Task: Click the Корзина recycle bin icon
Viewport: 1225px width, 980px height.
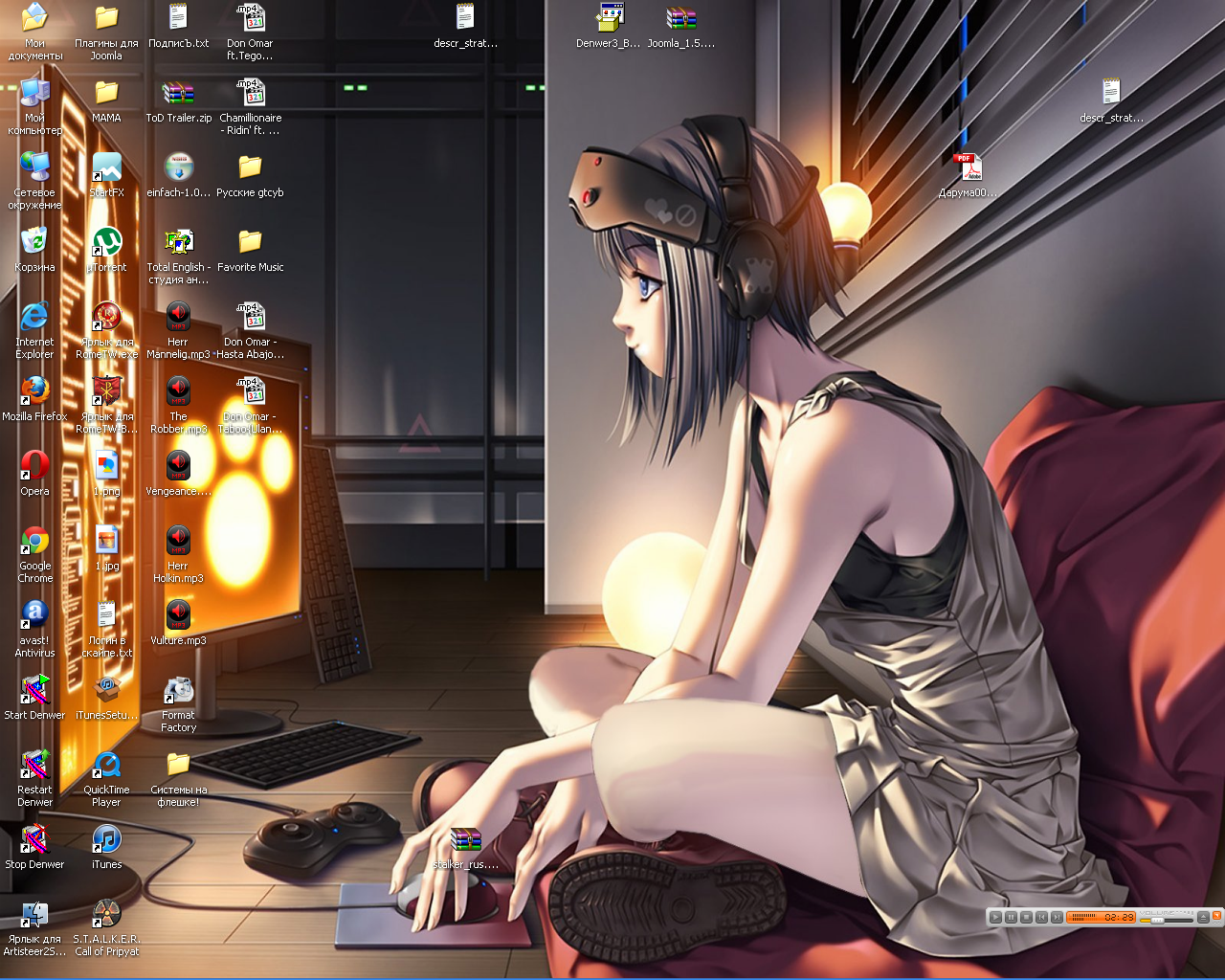Action: tap(34, 242)
